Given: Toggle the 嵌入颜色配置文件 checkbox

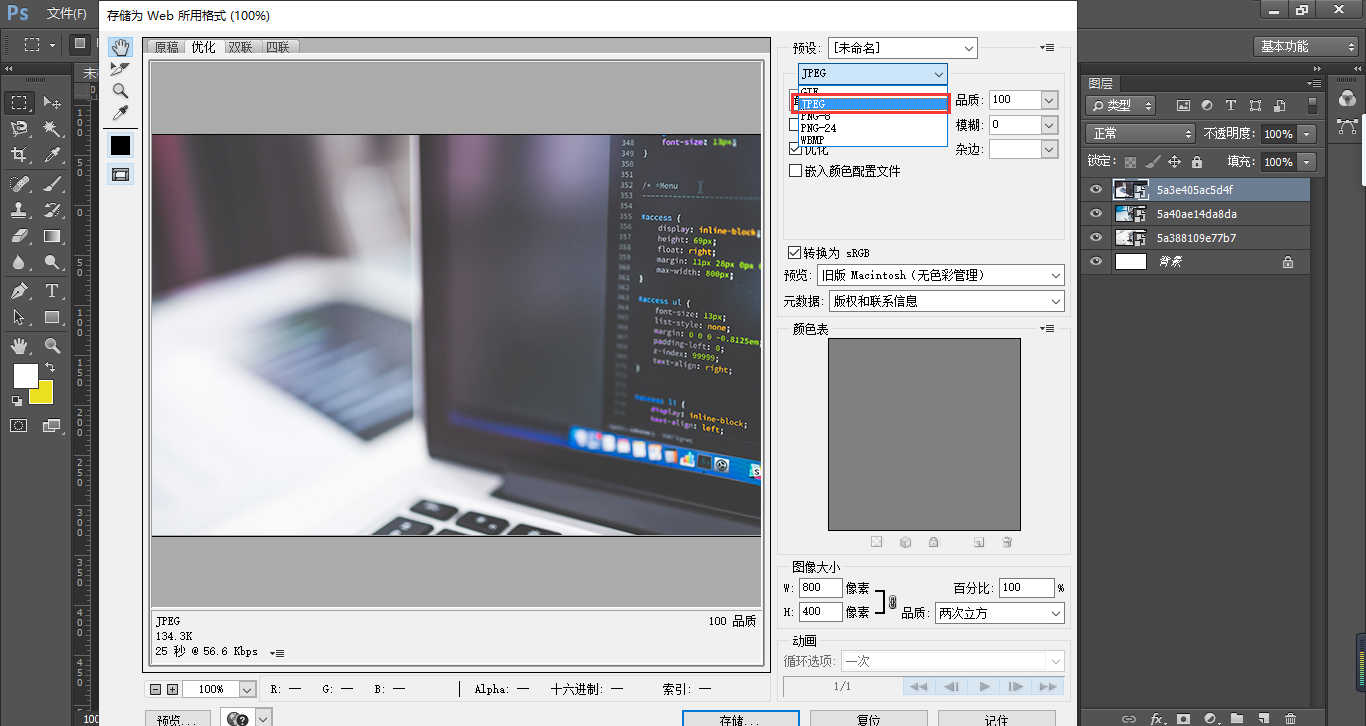Looking at the screenshot, I should coord(796,171).
